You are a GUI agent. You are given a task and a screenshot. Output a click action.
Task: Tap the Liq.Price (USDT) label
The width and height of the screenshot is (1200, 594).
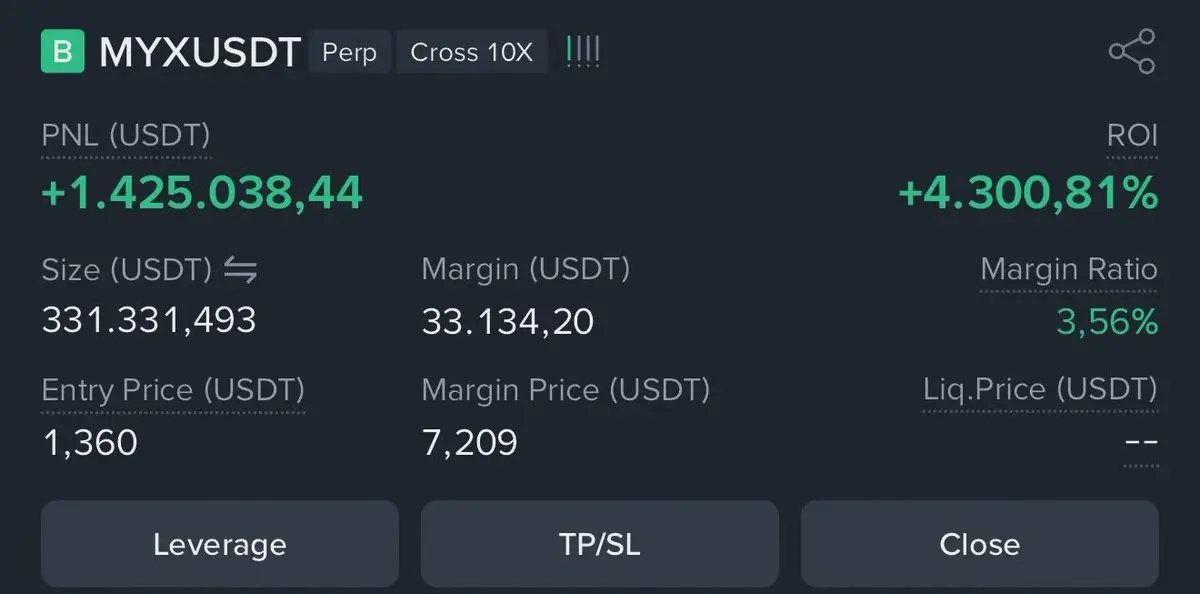[1040, 390]
